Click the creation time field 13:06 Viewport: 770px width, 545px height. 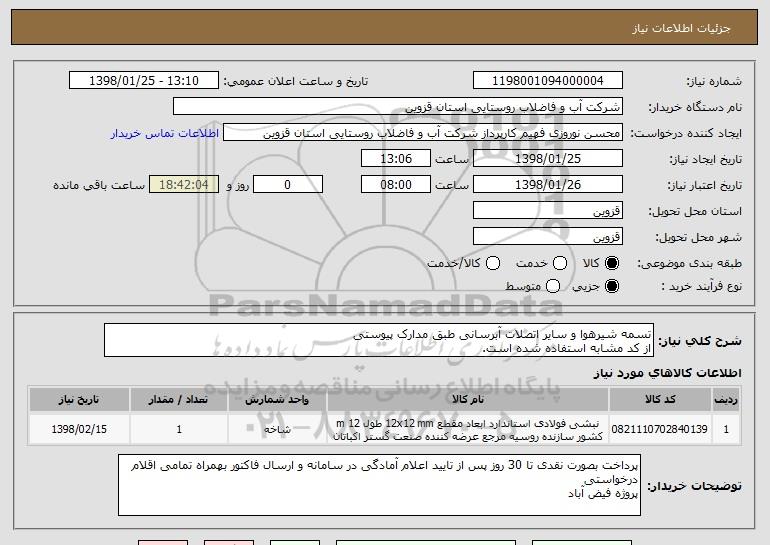(x=396, y=159)
